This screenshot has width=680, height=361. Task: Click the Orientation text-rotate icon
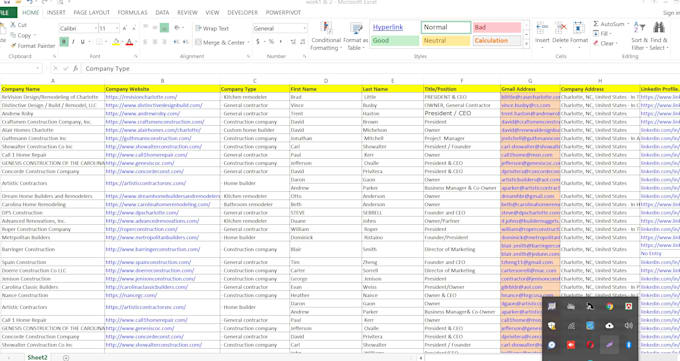(x=177, y=28)
